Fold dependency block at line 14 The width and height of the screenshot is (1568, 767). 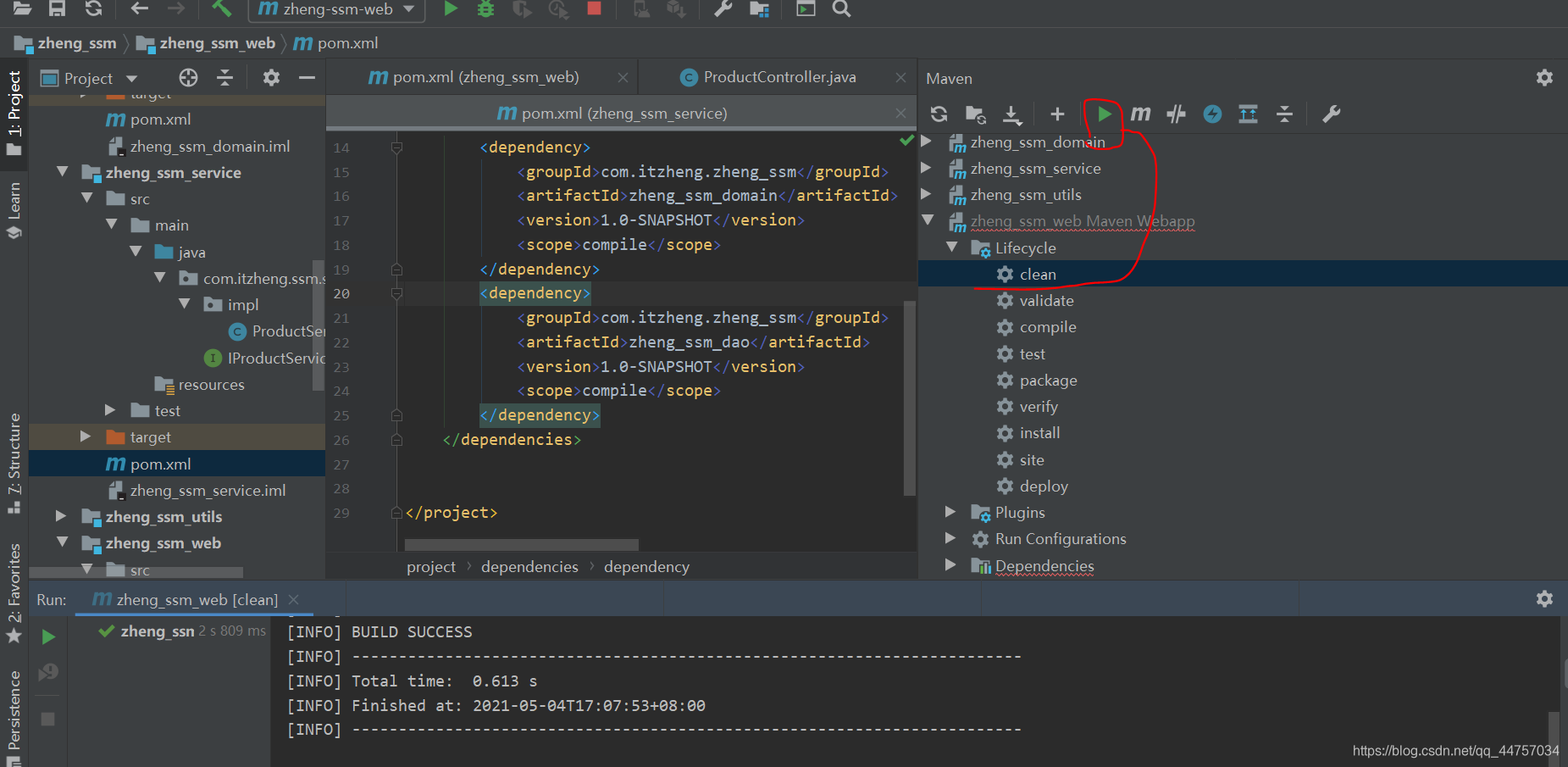(x=396, y=147)
